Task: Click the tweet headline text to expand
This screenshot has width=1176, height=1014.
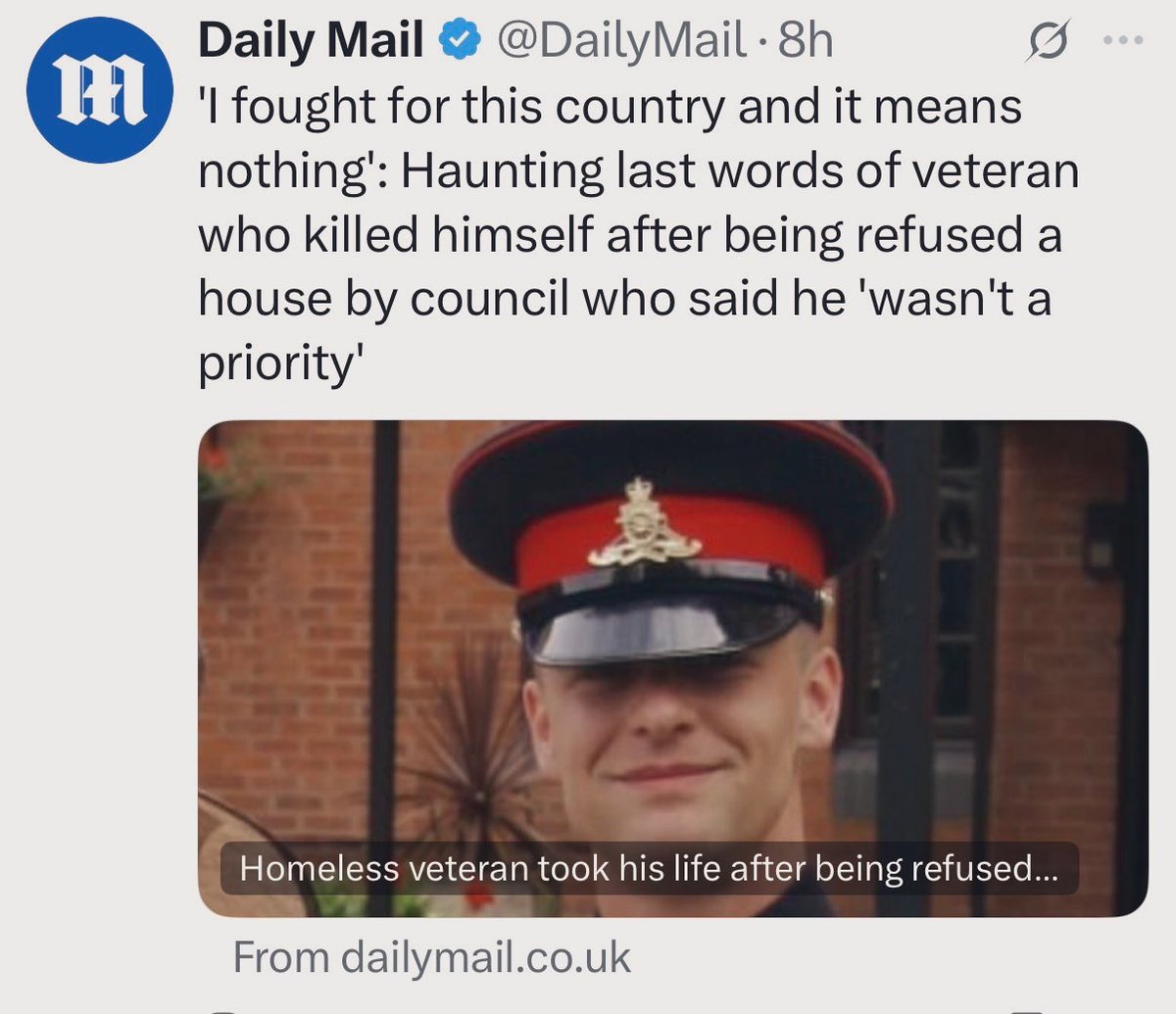Action: tap(639, 235)
